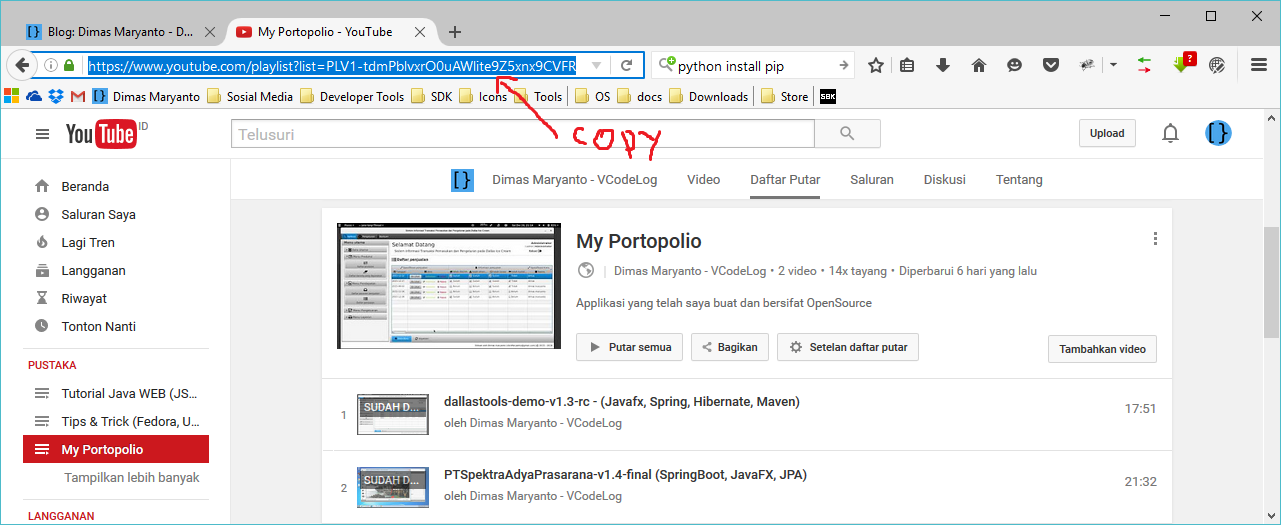The image size is (1281, 525).
Task: Reload the page with the refresh icon
Action: [627, 66]
